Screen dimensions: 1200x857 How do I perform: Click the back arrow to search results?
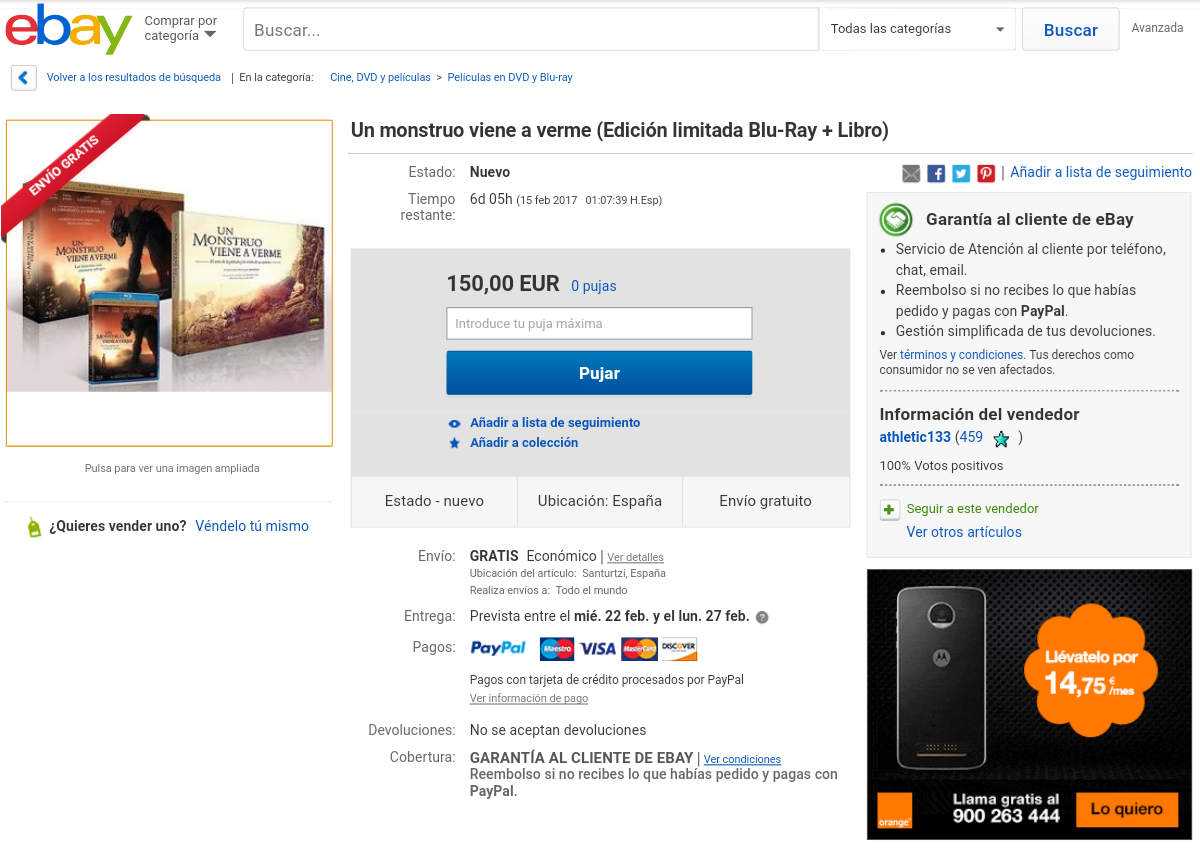click(x=23, y=78)
